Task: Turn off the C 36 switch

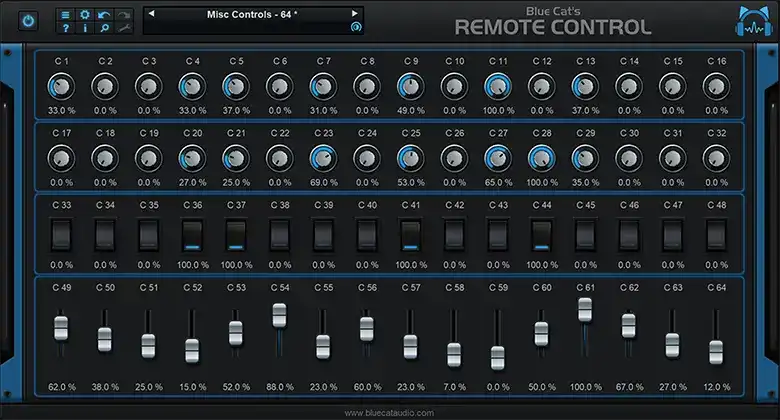Action: [192, 234]
